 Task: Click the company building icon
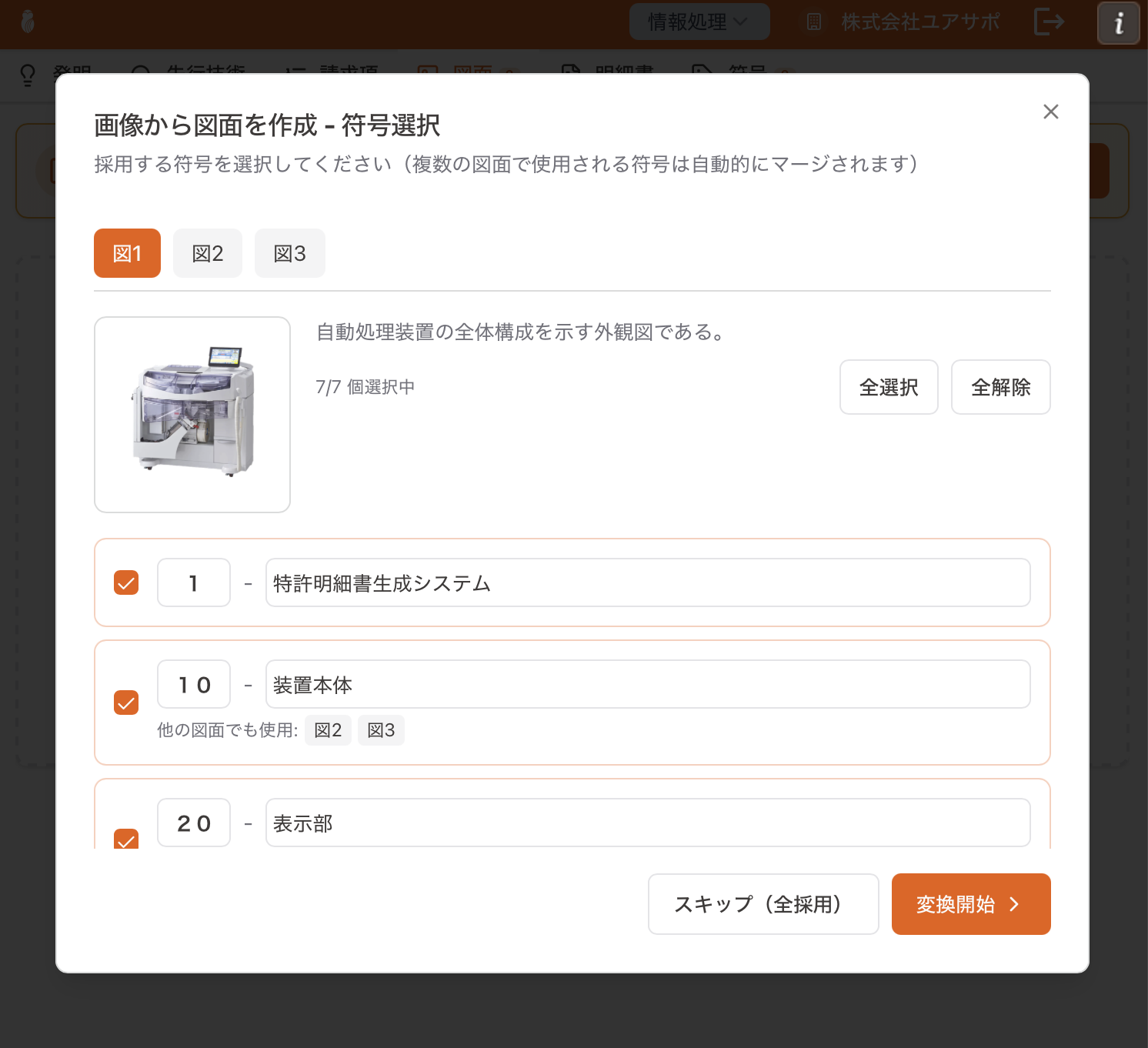tap(813, 22)
